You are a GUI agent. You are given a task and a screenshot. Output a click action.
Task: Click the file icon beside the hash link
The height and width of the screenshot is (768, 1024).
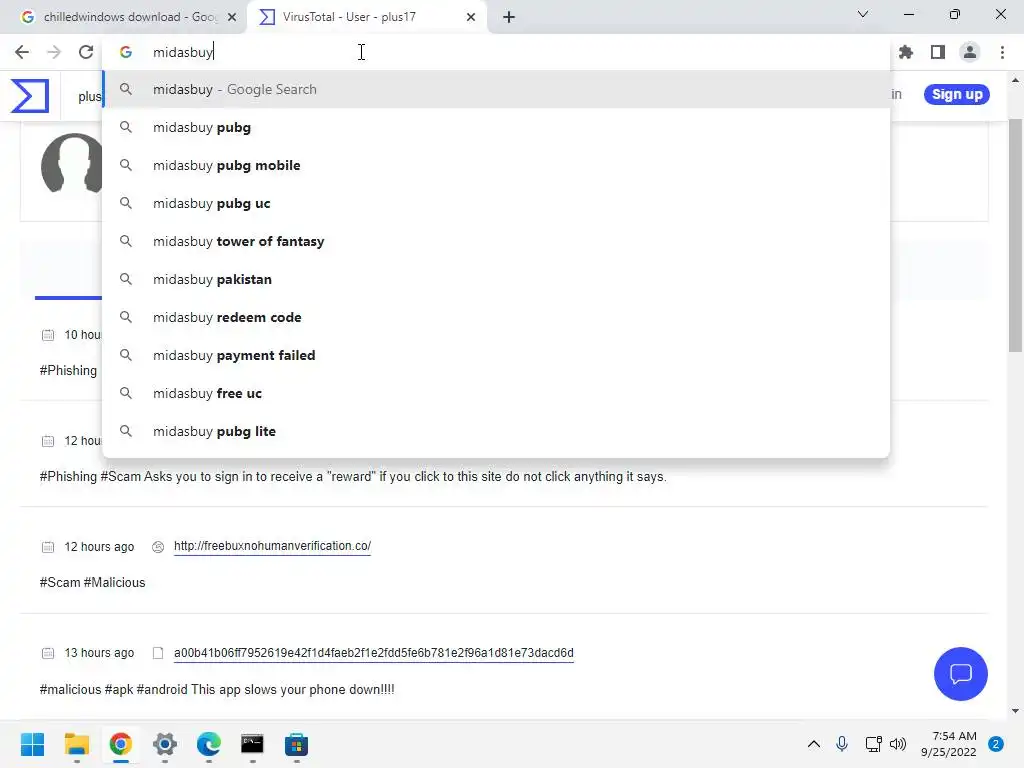click(x=158, y=653)
